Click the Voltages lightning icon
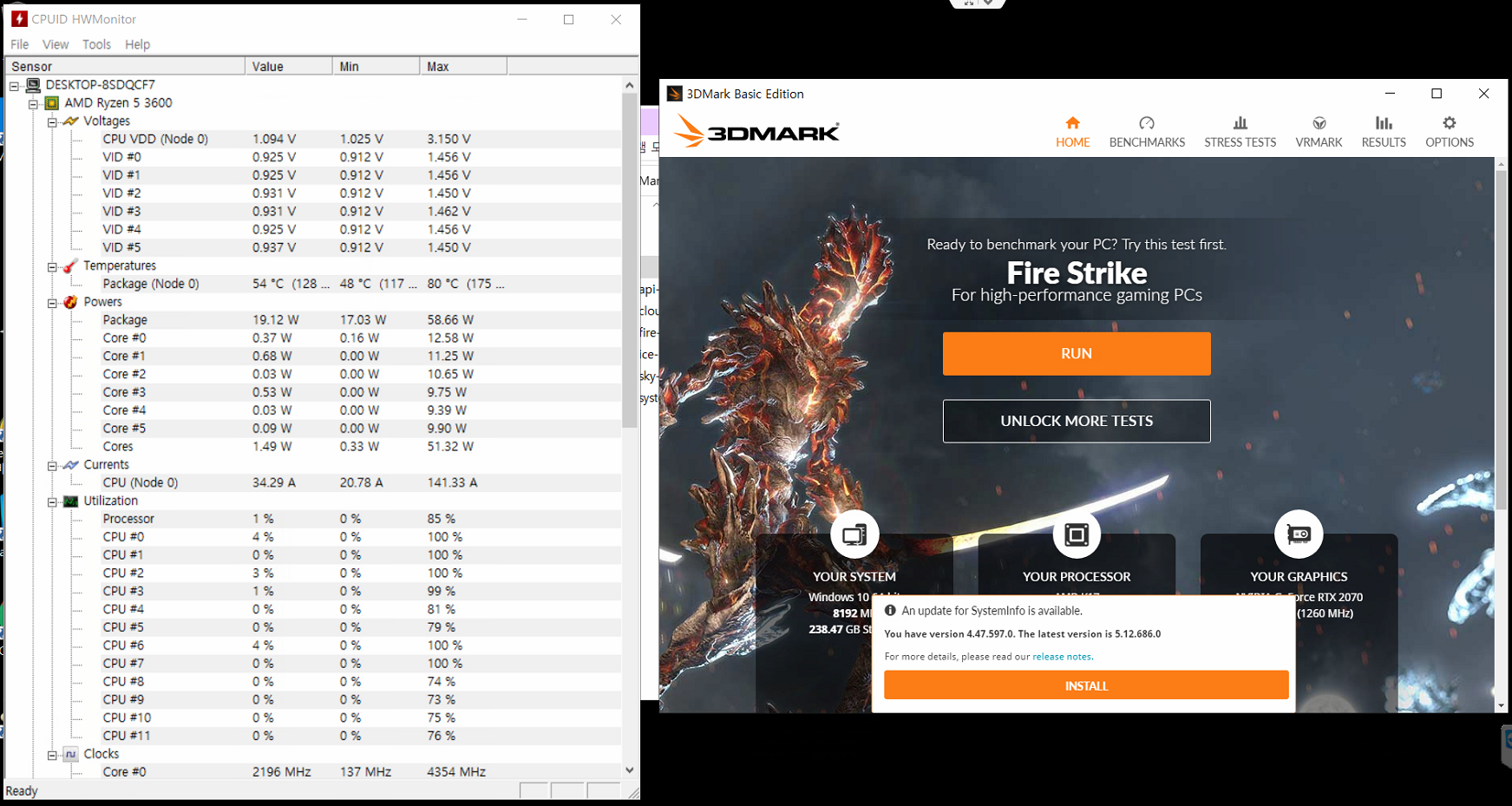The image size is (1512, 806). pos(71,121)
